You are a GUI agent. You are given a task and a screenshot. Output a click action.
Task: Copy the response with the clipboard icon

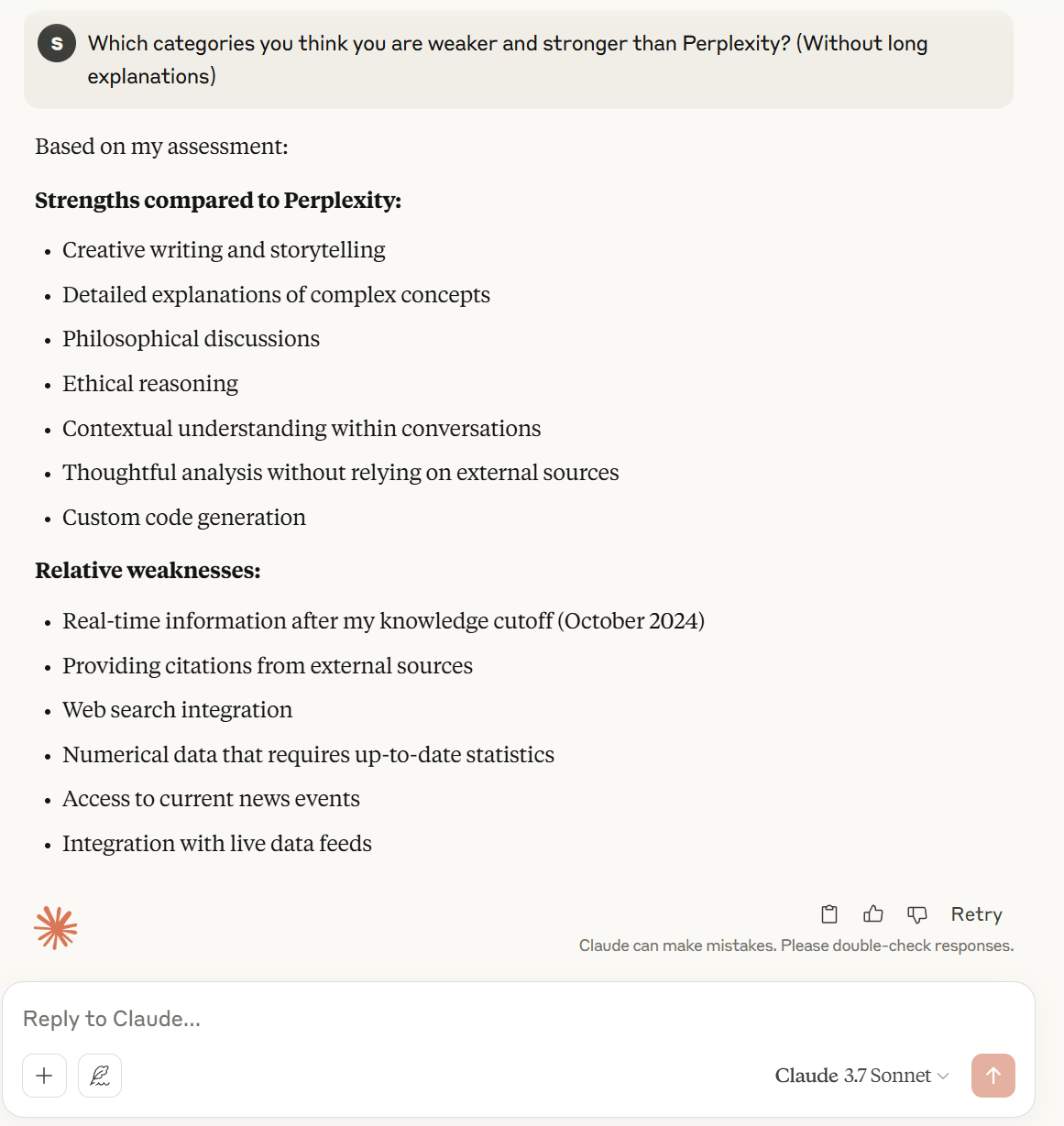[829, 914]
